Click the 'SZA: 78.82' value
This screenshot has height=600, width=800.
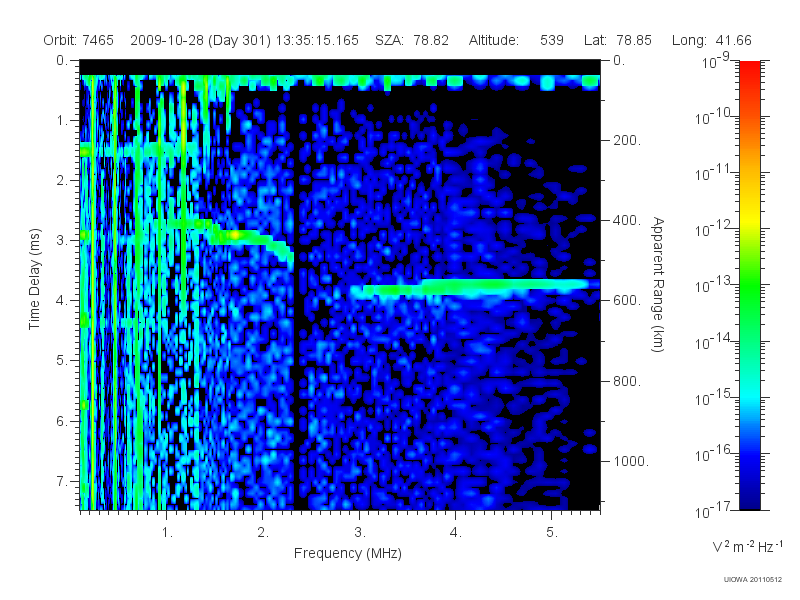[x=412, y=40]
